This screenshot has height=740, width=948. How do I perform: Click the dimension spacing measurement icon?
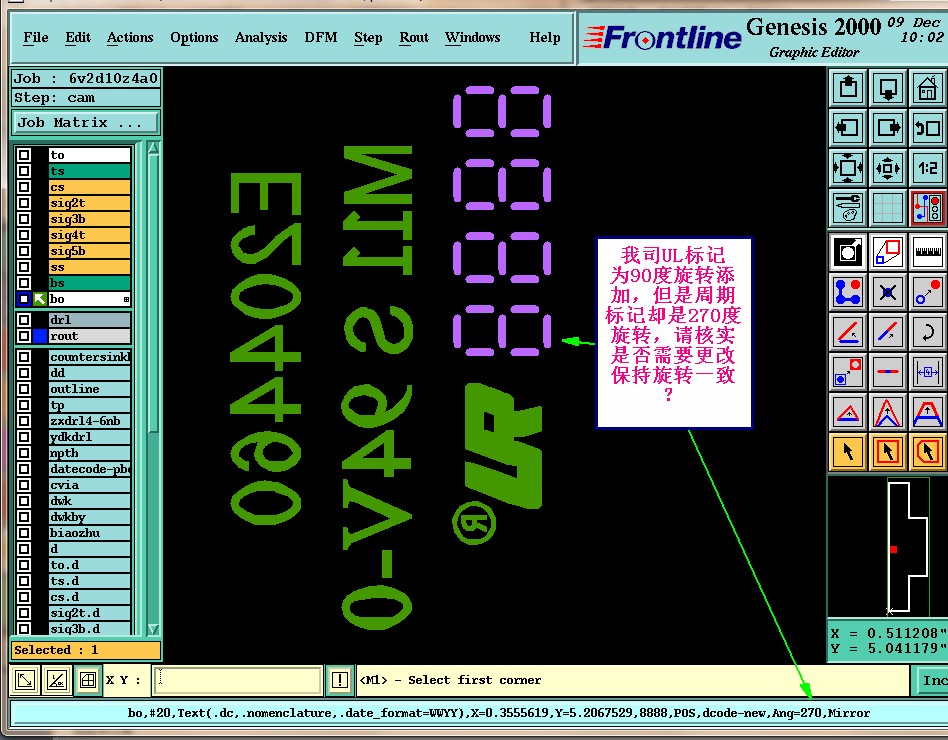pyautogui.click(x=927, y=371)
